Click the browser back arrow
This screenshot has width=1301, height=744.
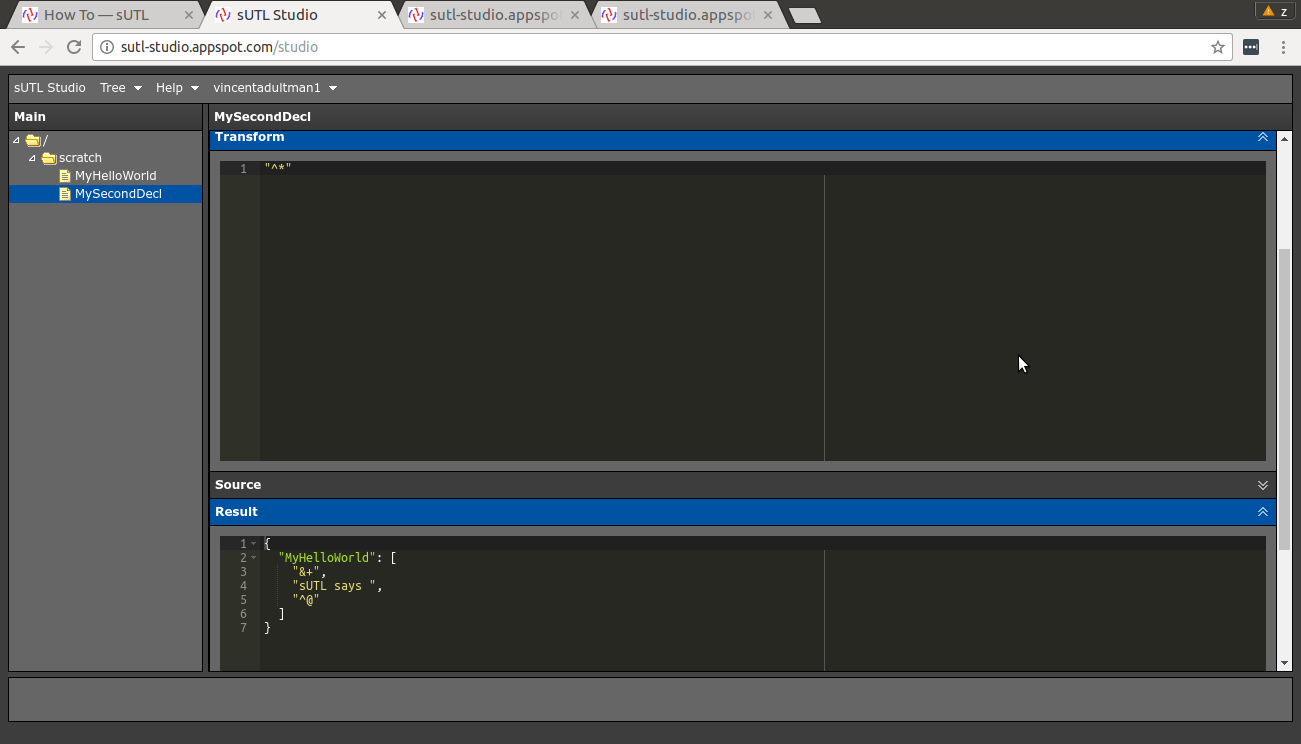point(18,47)
